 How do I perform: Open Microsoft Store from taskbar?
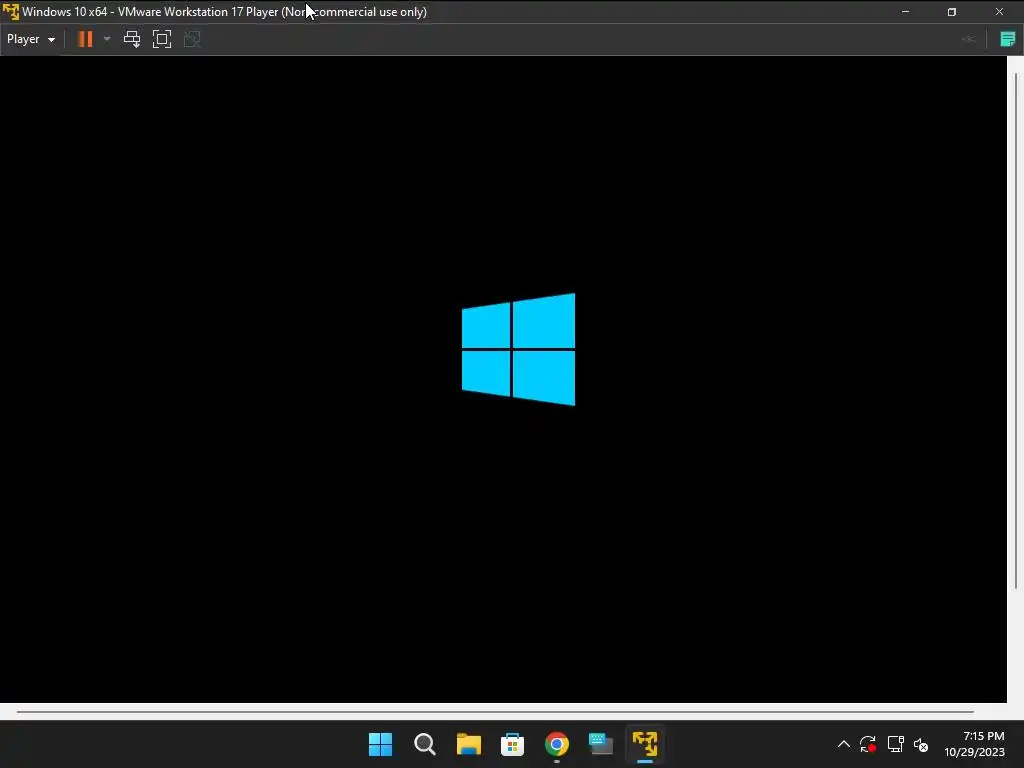[x=513, y=744]
